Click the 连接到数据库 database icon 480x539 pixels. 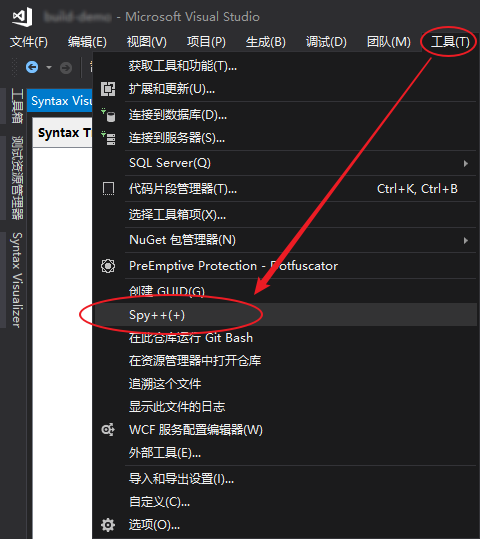108,115
